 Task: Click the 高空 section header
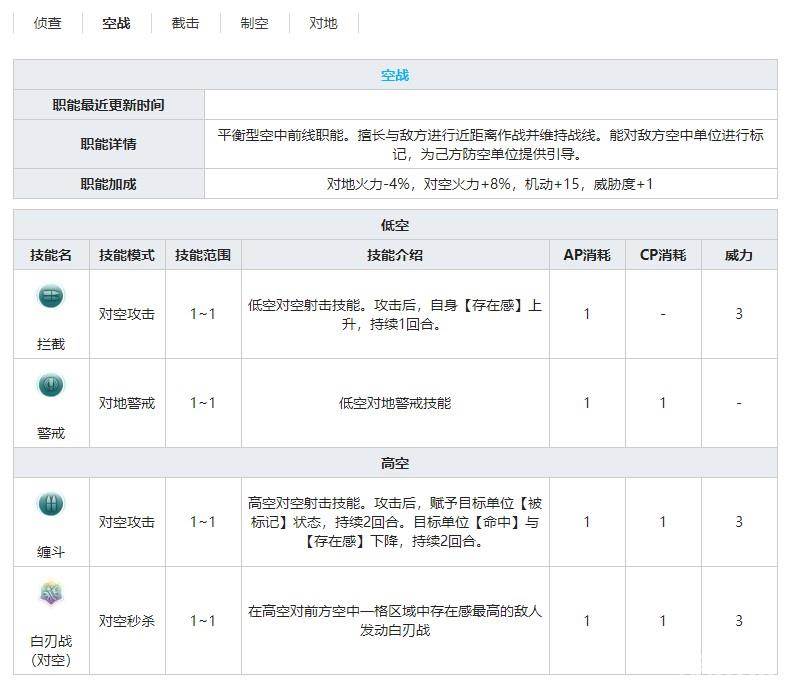coord(395,463)
